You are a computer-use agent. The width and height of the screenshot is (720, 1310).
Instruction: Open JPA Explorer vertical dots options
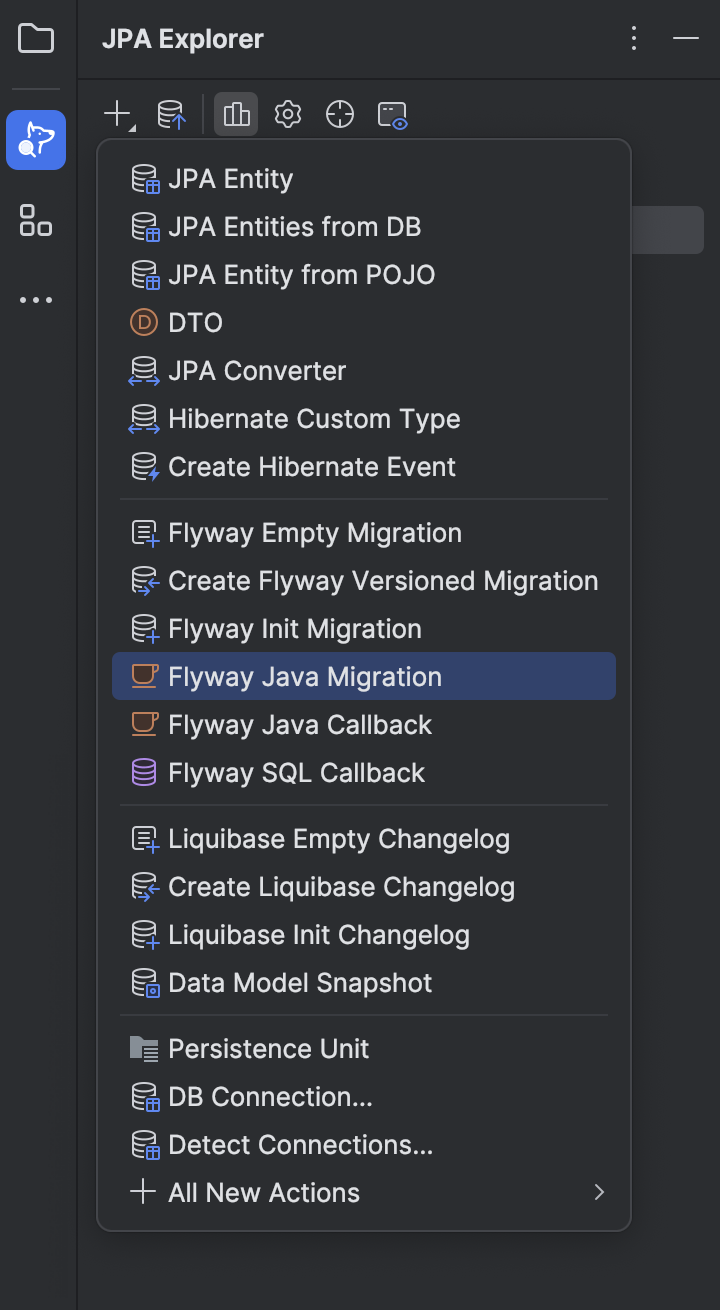click(x=634, y=39)
